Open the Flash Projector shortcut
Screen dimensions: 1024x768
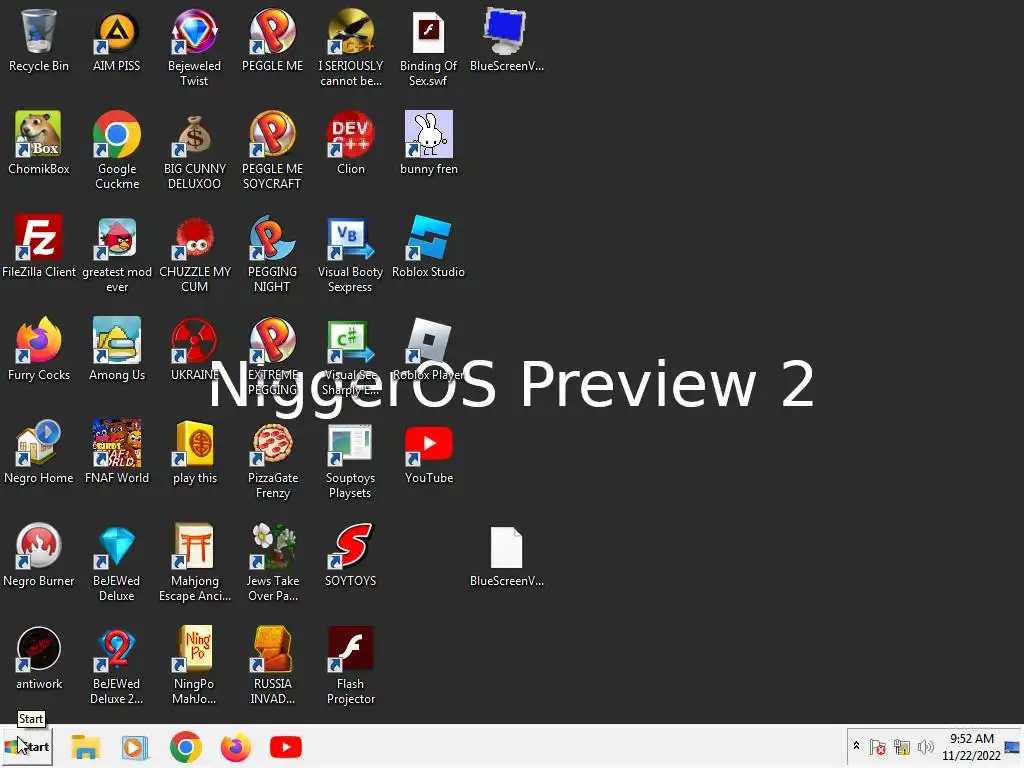pos(351,666)
